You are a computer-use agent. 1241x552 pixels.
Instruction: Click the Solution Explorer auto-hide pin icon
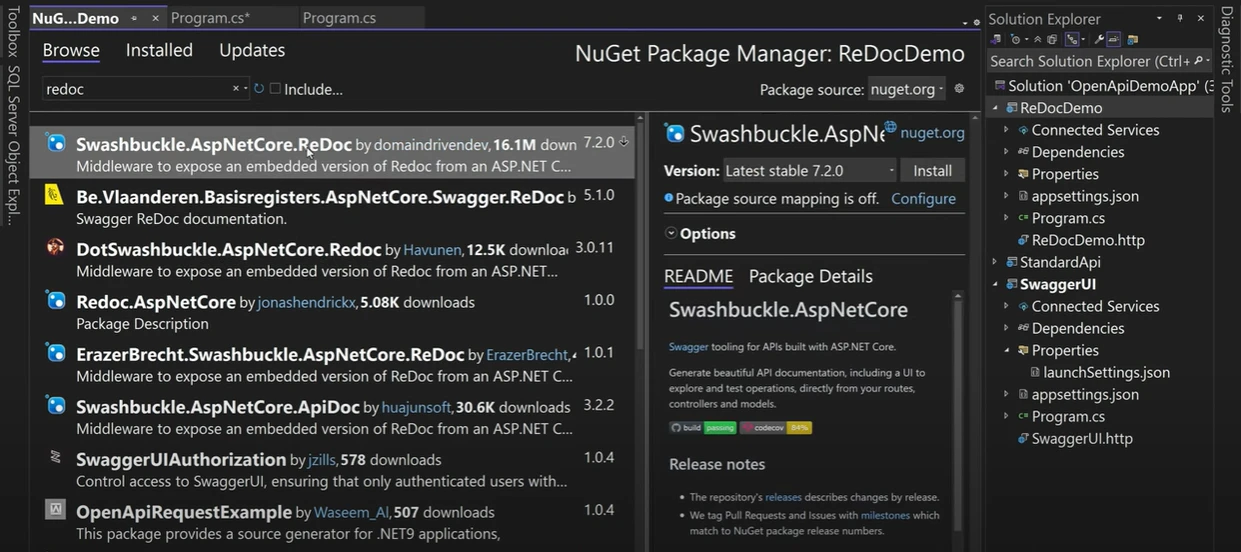pos(1180,18)
